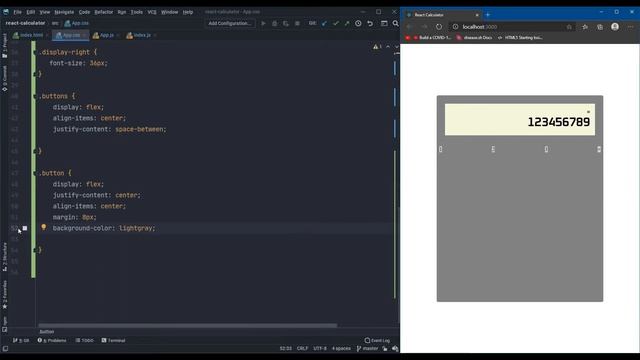
Task: Click CRLF line separator in status bar
Action: (x=302, y=349)
